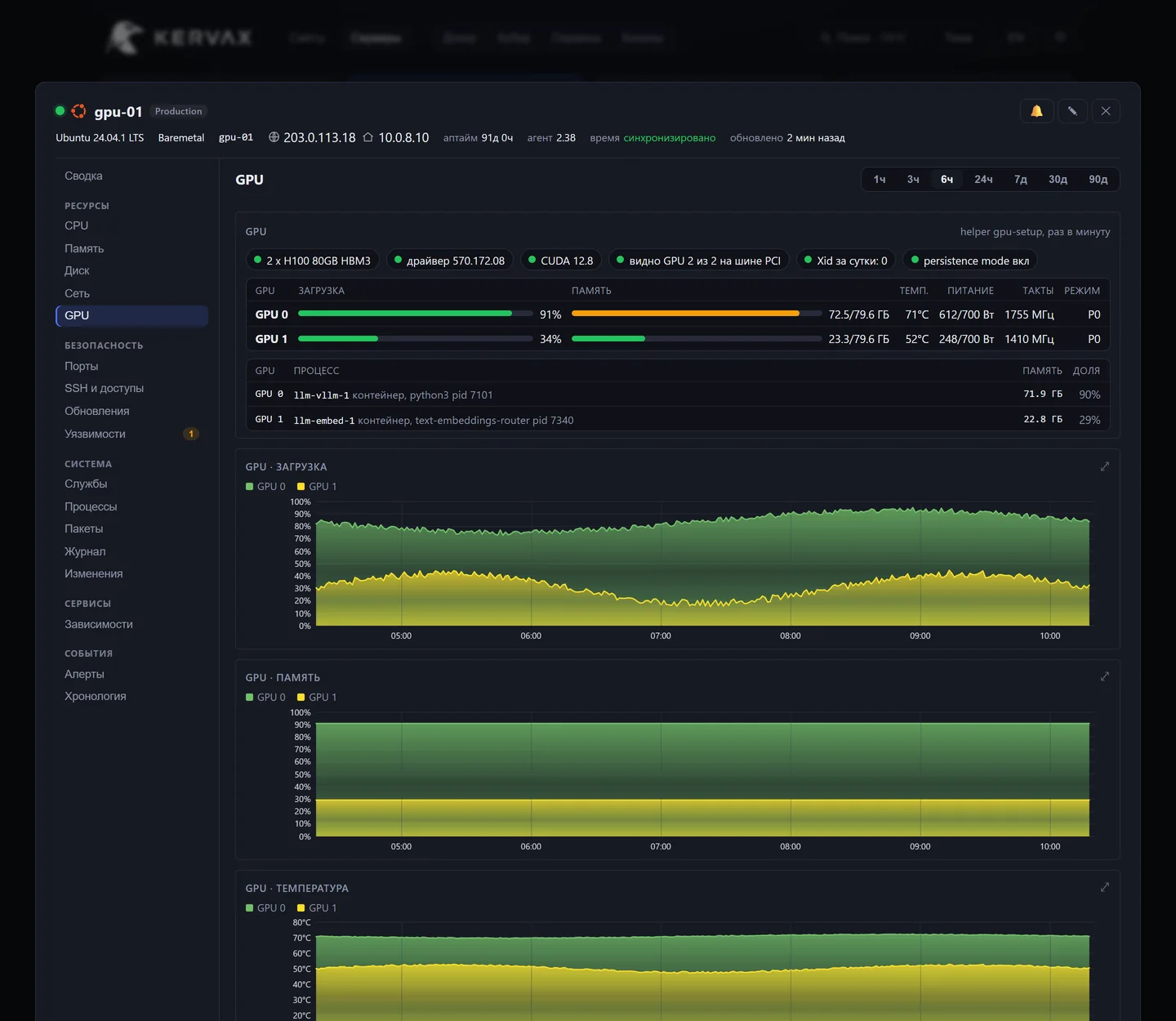The height and width of the screenshot is (1021, 1176).
Task: Click the globe icon beside 203.0.113.18
Action: pos(274,137)
